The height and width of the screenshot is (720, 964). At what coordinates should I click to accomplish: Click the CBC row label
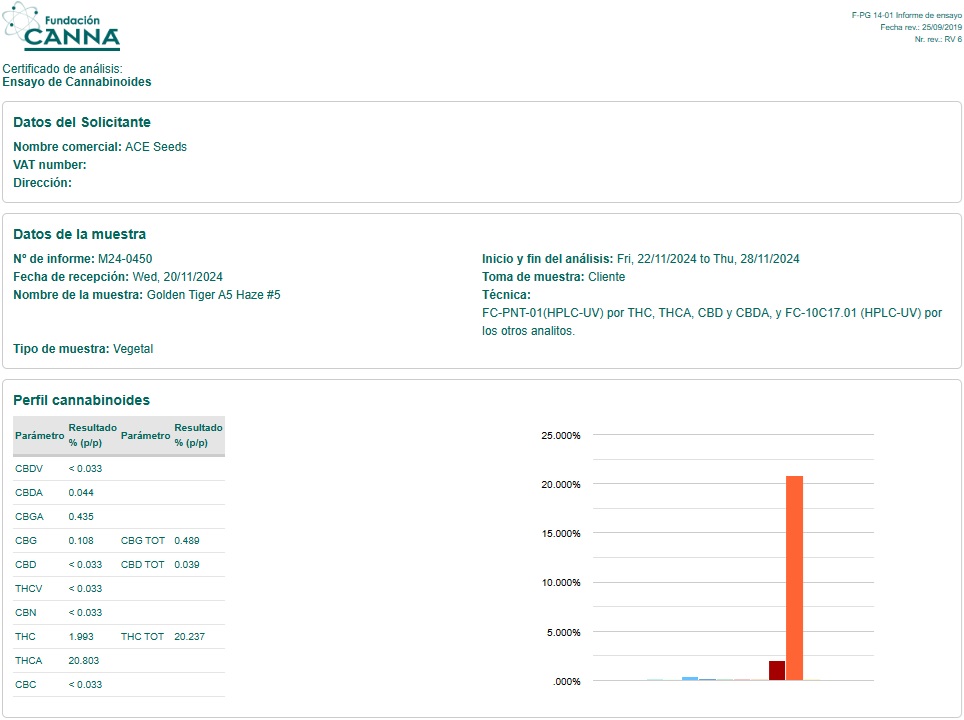(26, 684)
